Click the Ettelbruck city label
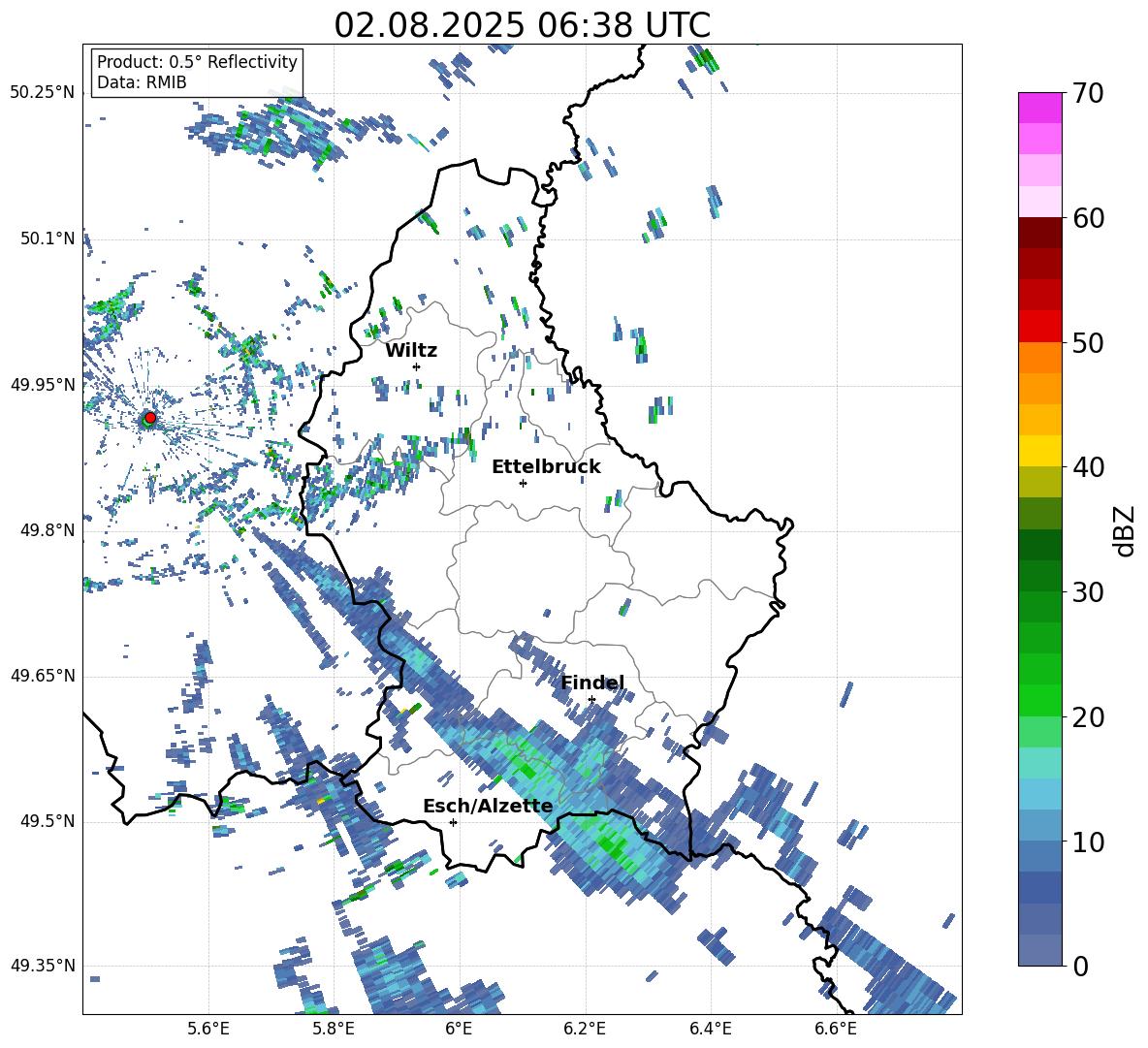 click(x=546, y=467)
